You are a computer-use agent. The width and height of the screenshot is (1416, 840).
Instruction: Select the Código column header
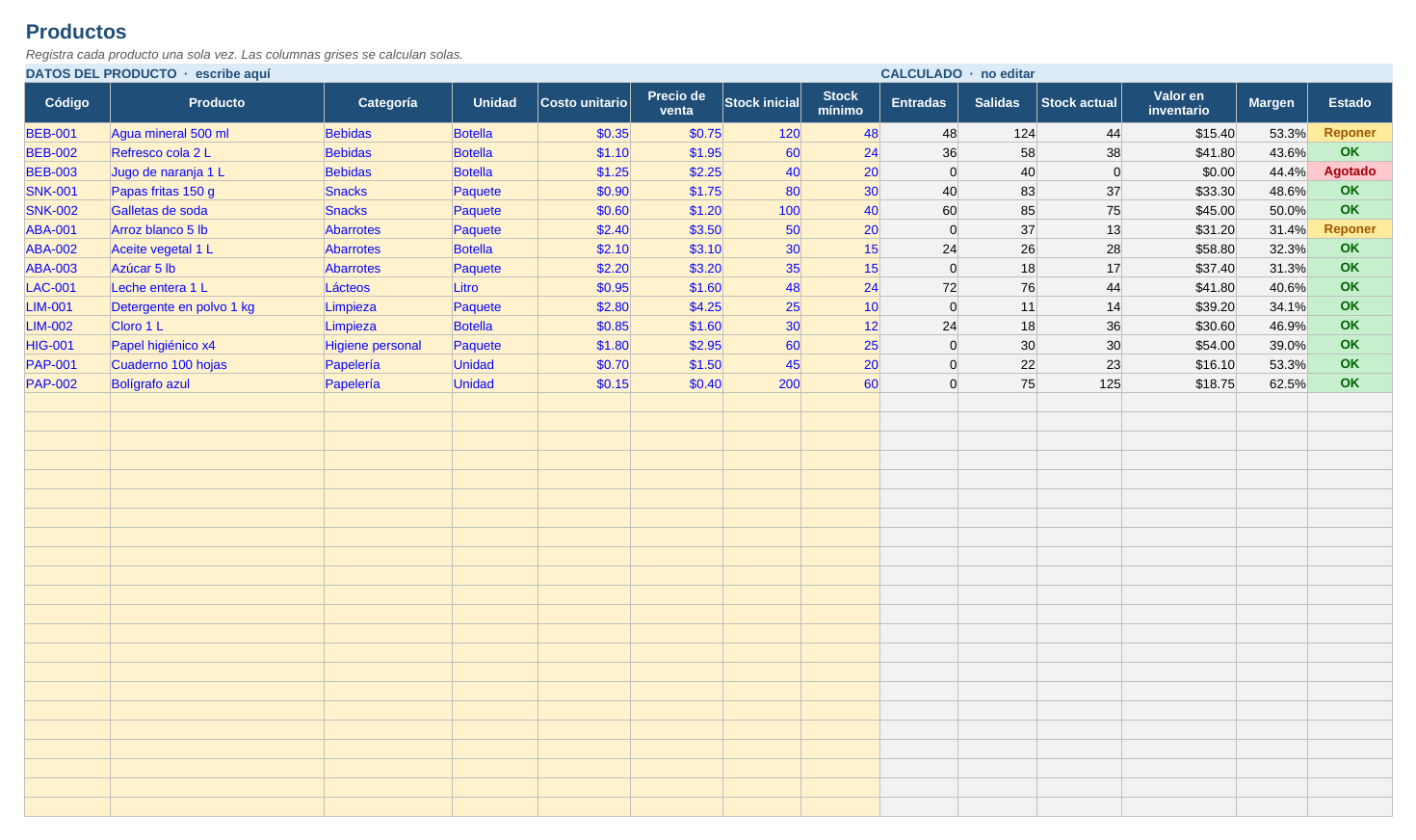[x=67, y=103]
